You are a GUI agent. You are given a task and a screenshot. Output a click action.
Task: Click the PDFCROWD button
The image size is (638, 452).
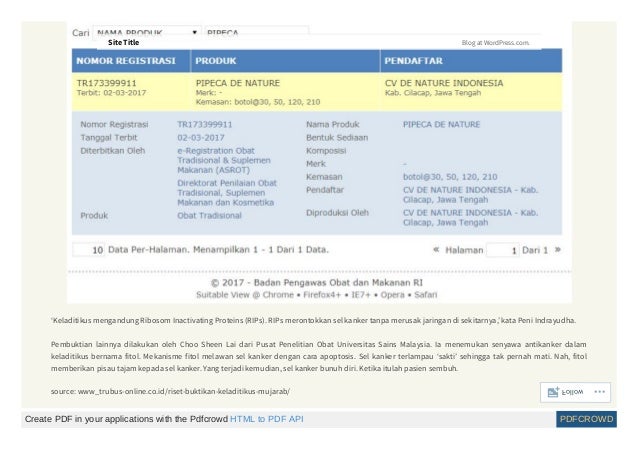coord(586,419)
